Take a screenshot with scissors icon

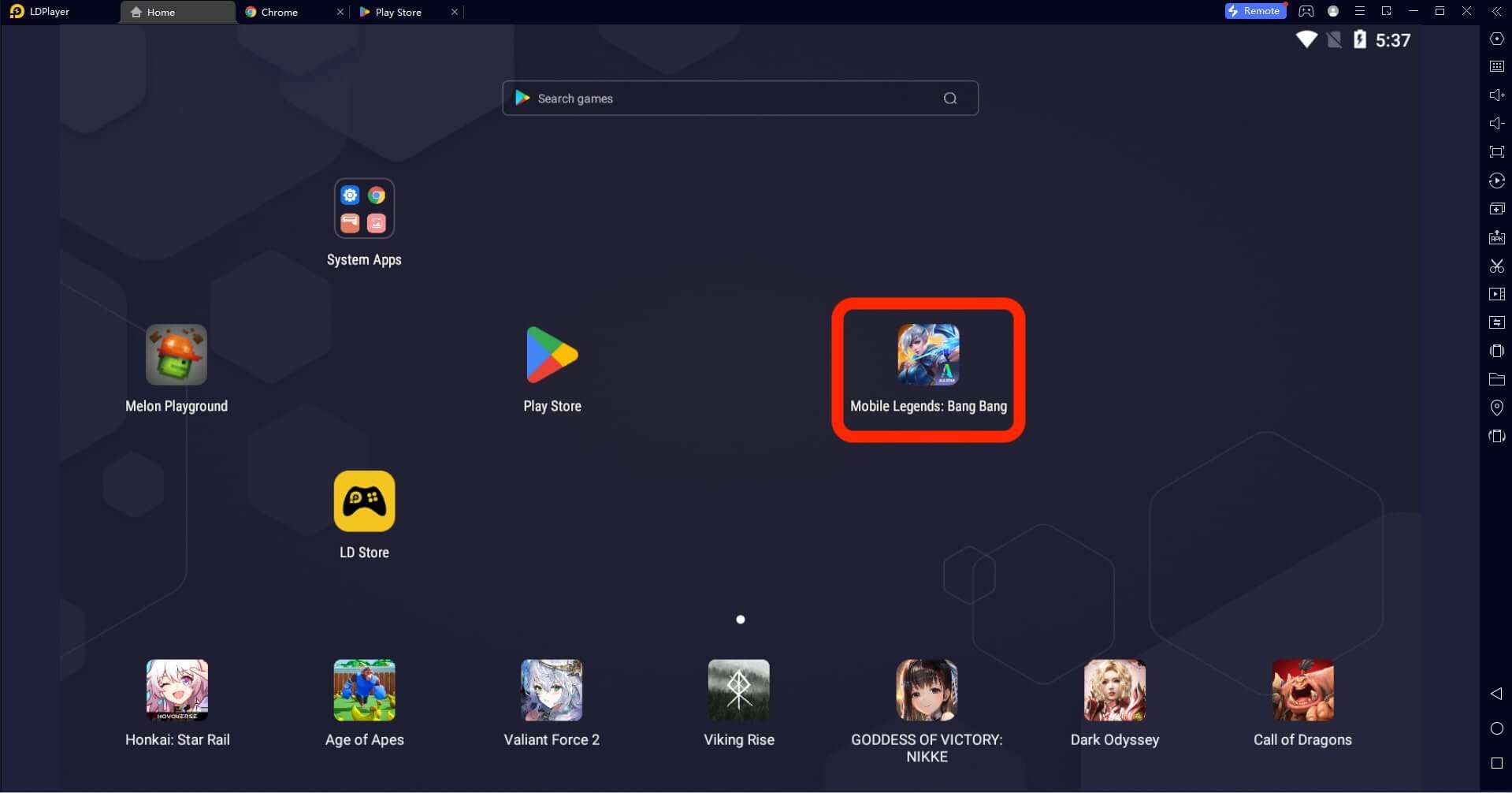(1496, 266)
